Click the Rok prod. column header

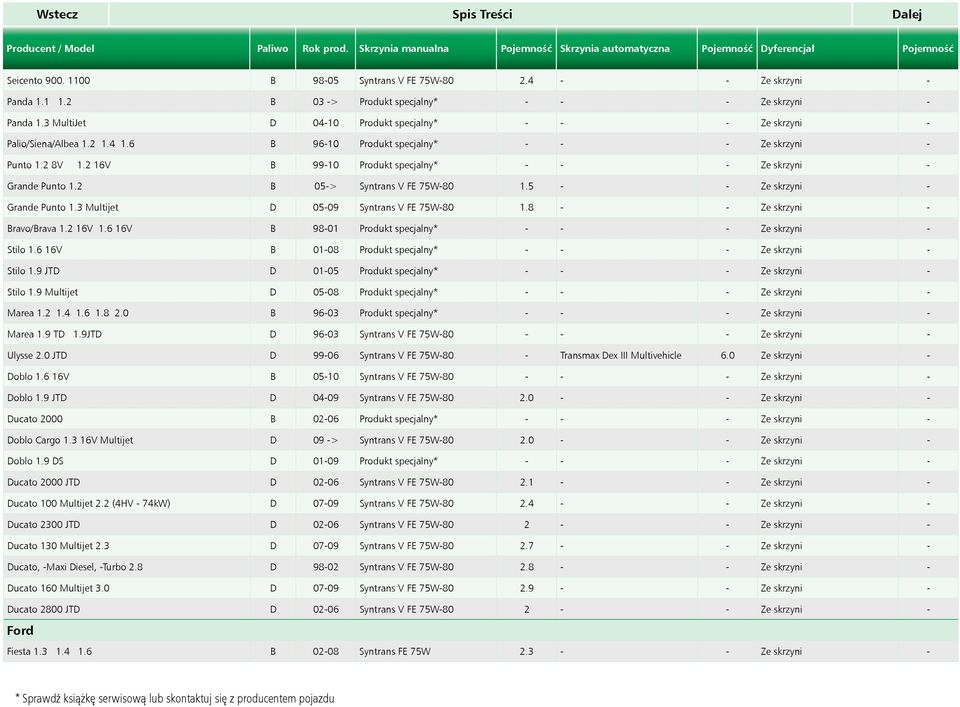click(x=325, y=48)
